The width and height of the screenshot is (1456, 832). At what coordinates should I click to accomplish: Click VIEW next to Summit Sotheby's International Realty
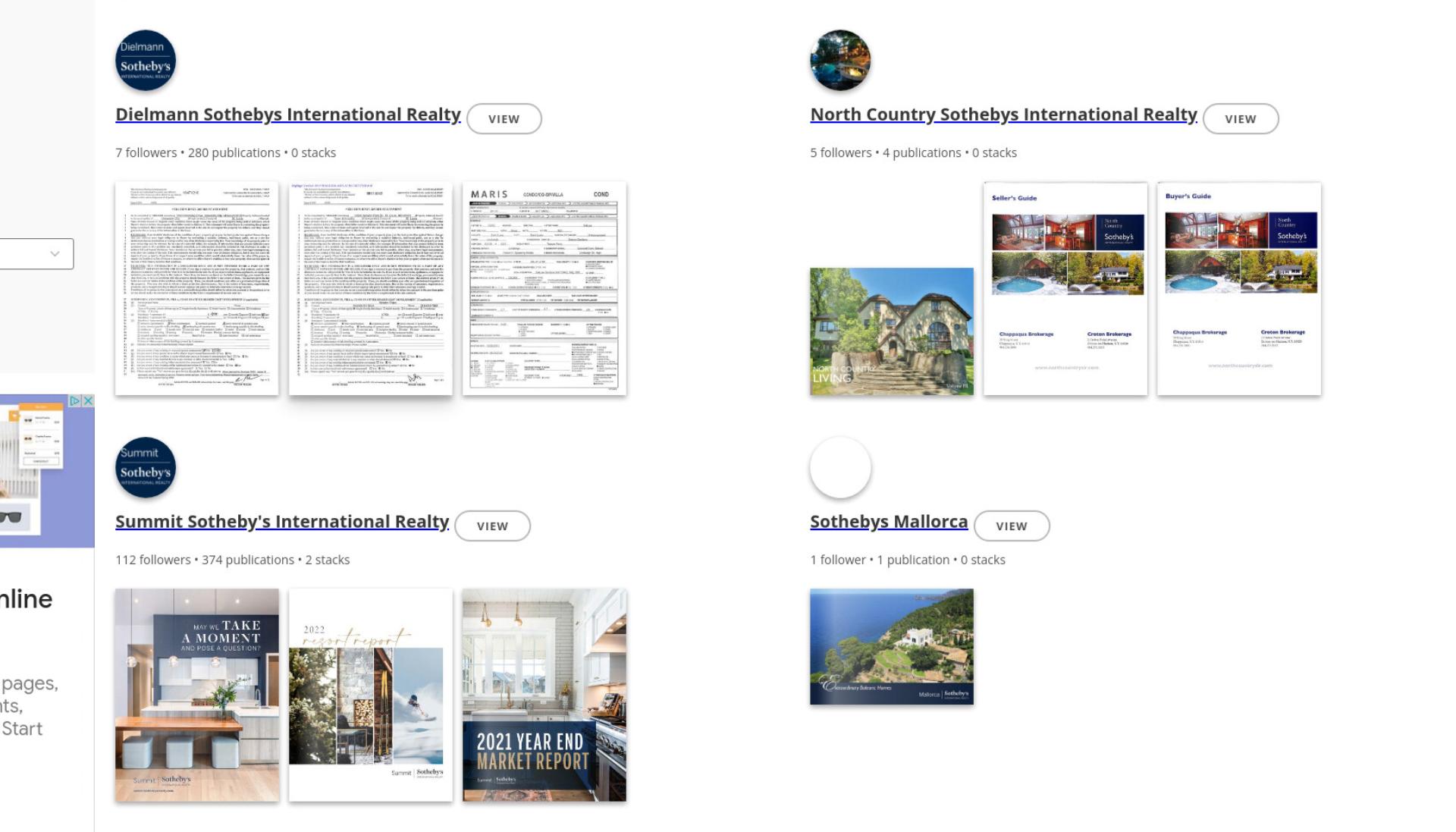click(492, 526)
